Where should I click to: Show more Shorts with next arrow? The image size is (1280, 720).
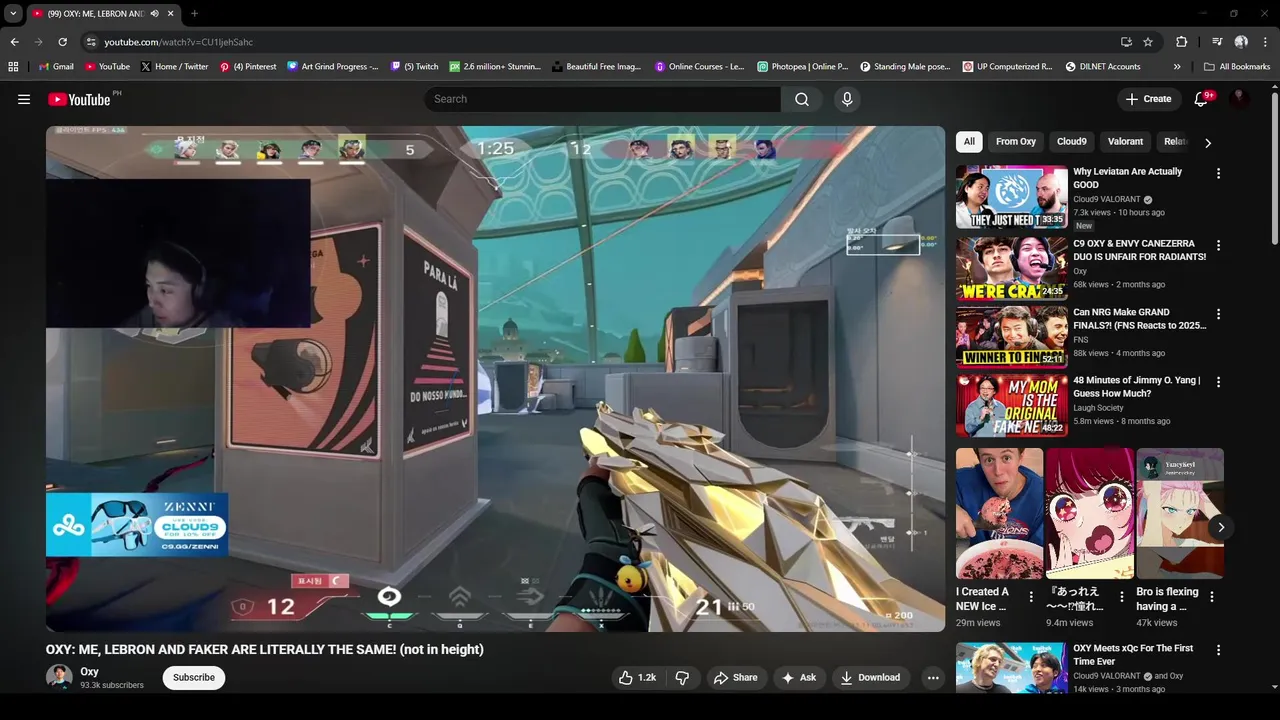tap(1221, 527)
